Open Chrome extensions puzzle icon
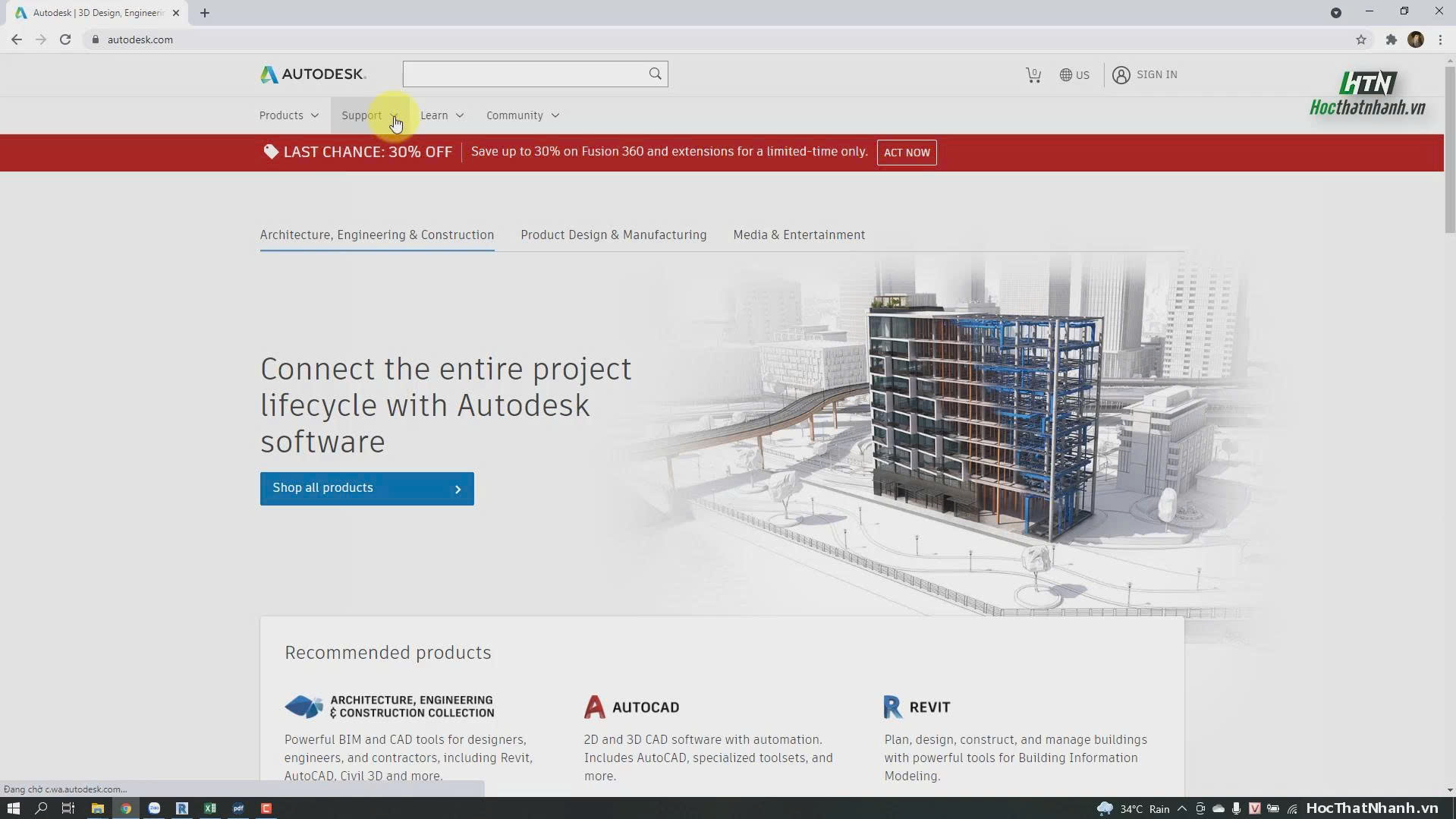 (1391, 39)
